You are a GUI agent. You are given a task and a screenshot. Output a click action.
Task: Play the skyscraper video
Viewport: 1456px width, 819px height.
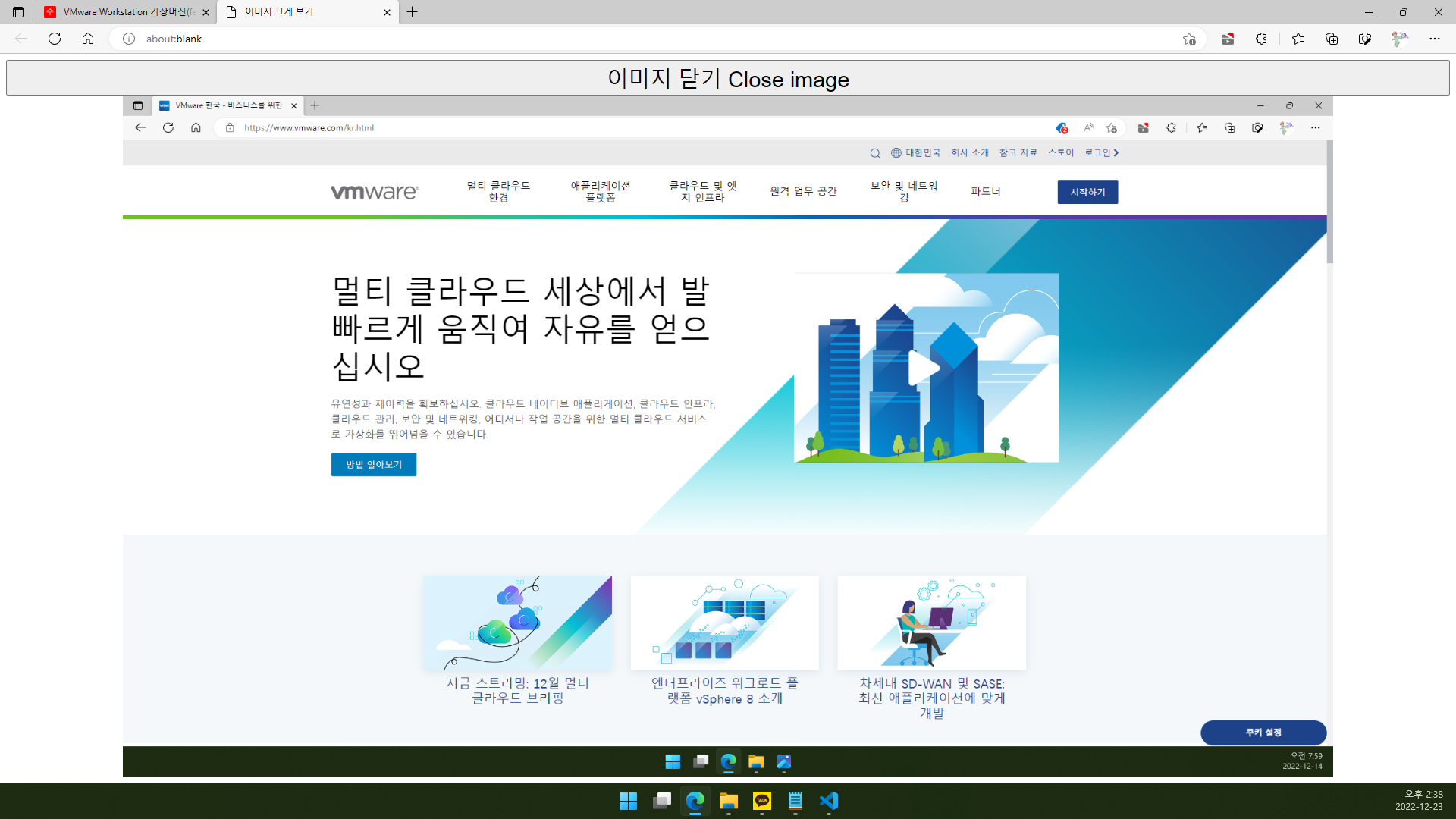coord(924,369)
